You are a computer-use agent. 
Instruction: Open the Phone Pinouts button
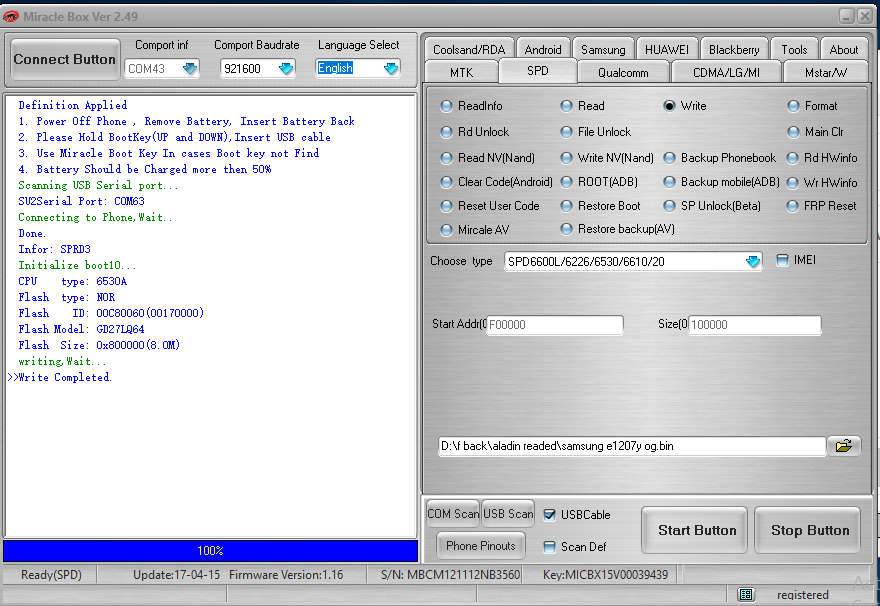click(x=480, y=546)
